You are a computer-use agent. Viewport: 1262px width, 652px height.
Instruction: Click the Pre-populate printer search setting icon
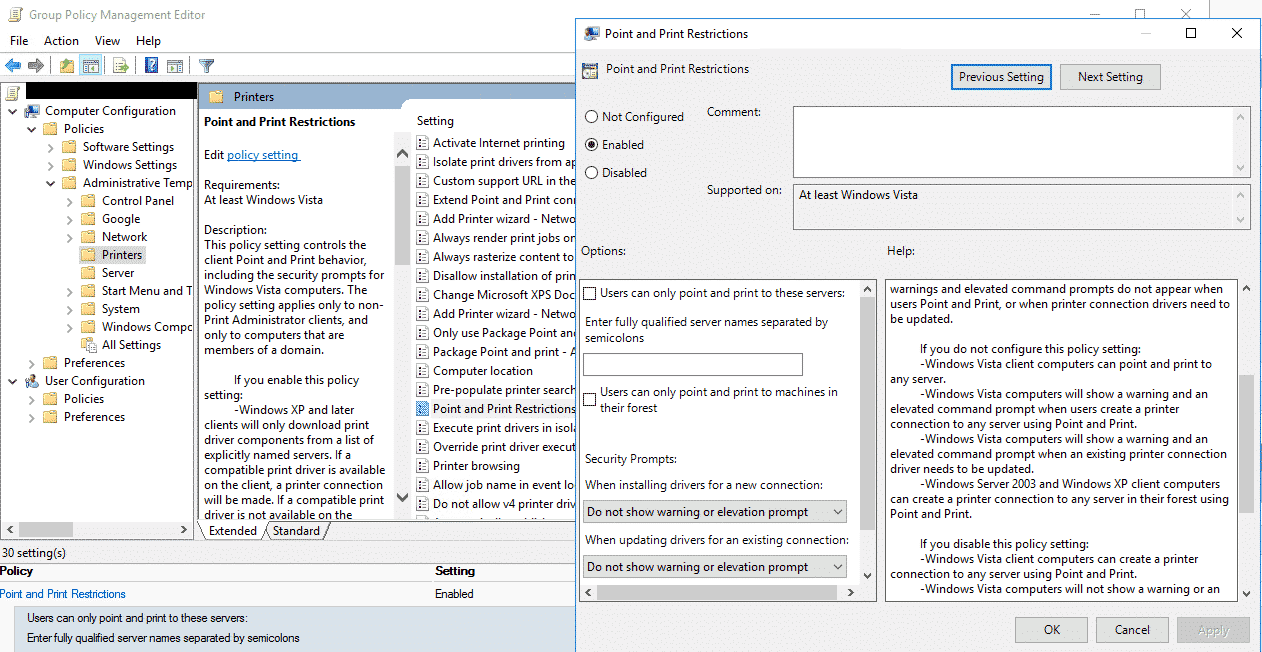point(422,390)
